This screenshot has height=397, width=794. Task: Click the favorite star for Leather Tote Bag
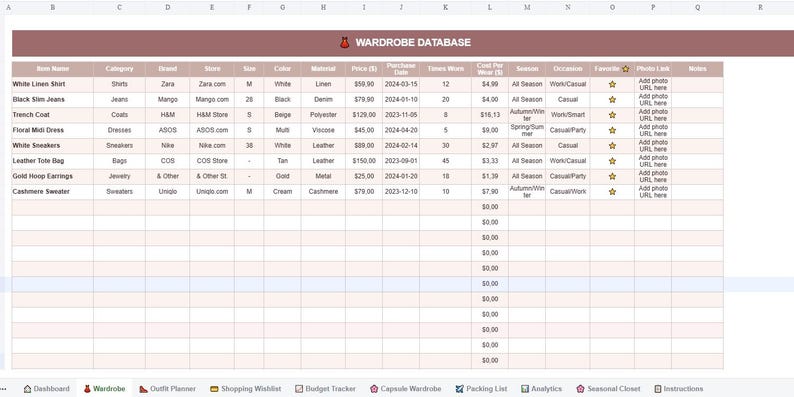[x=612, y=161]
